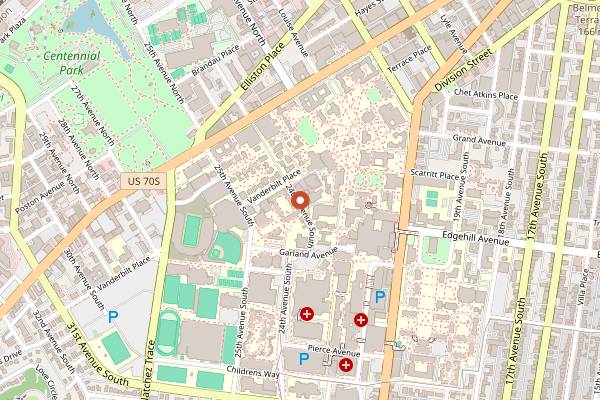Select the Villa Place label

583,287
